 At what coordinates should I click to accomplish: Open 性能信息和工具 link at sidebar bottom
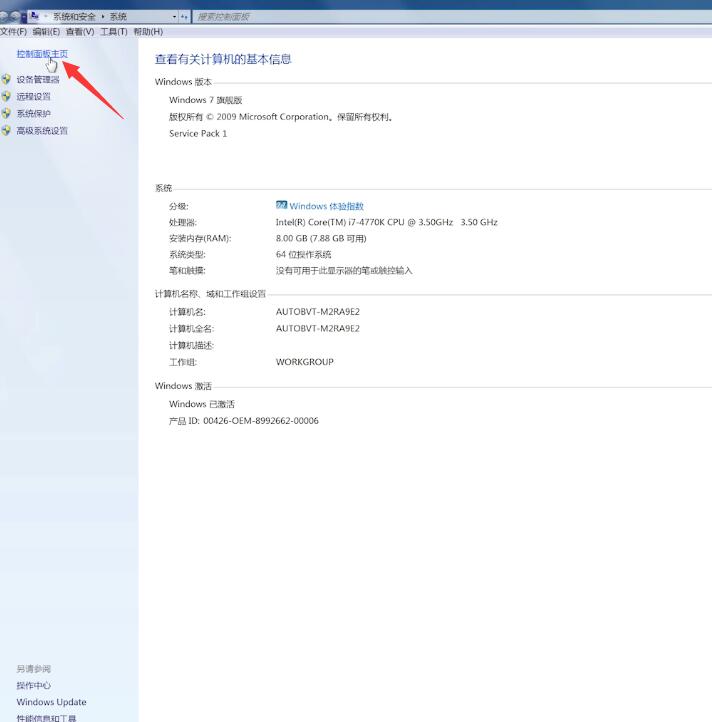pyautogui.click(x=47, y=718)
